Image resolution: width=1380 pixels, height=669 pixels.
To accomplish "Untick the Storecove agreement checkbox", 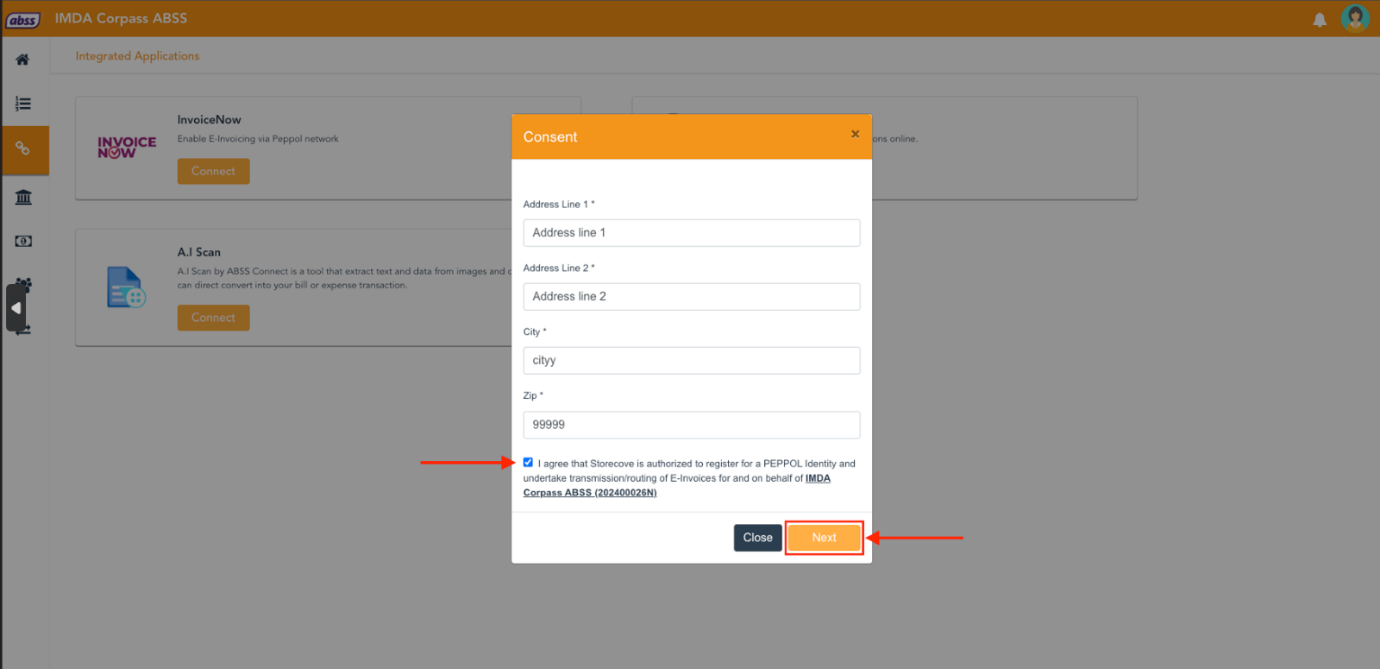I will pos(528,462).
